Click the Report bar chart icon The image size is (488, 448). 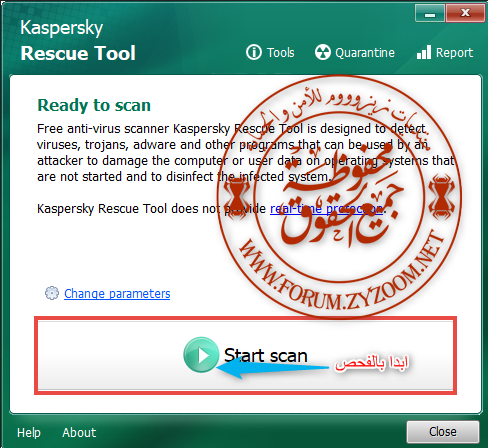[424, 52]
